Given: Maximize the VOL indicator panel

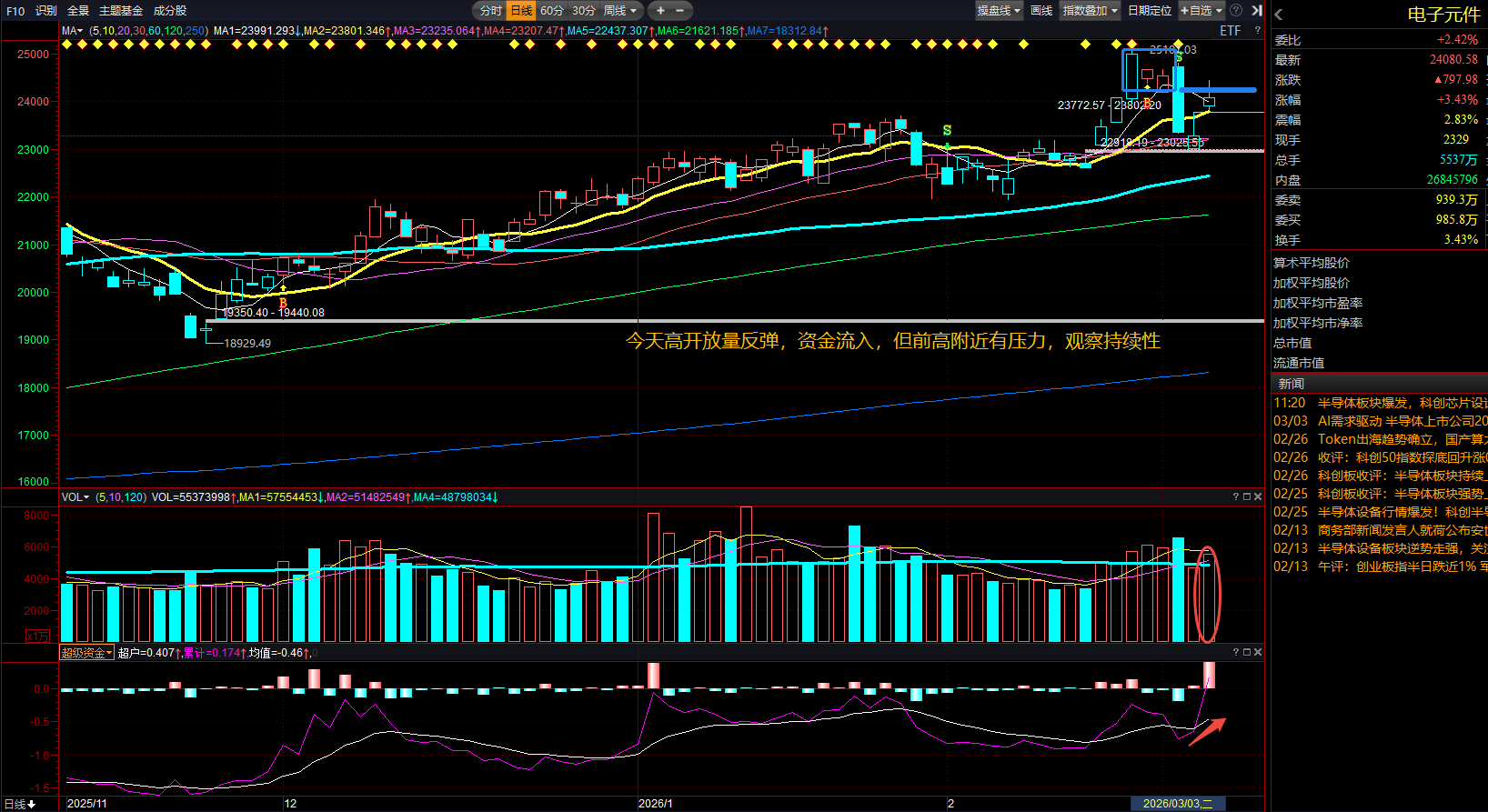Looking at the screenshot, I should coord(1246,496).
